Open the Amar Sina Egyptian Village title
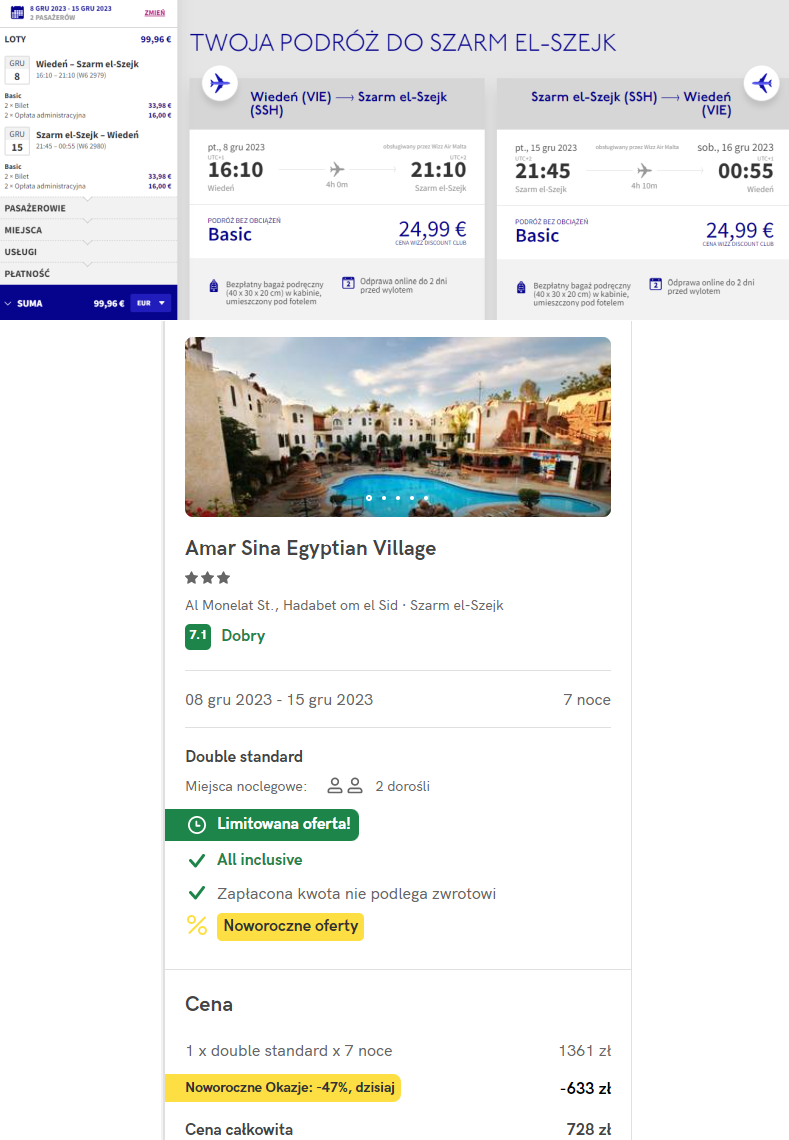 click(x=311, y=548)
